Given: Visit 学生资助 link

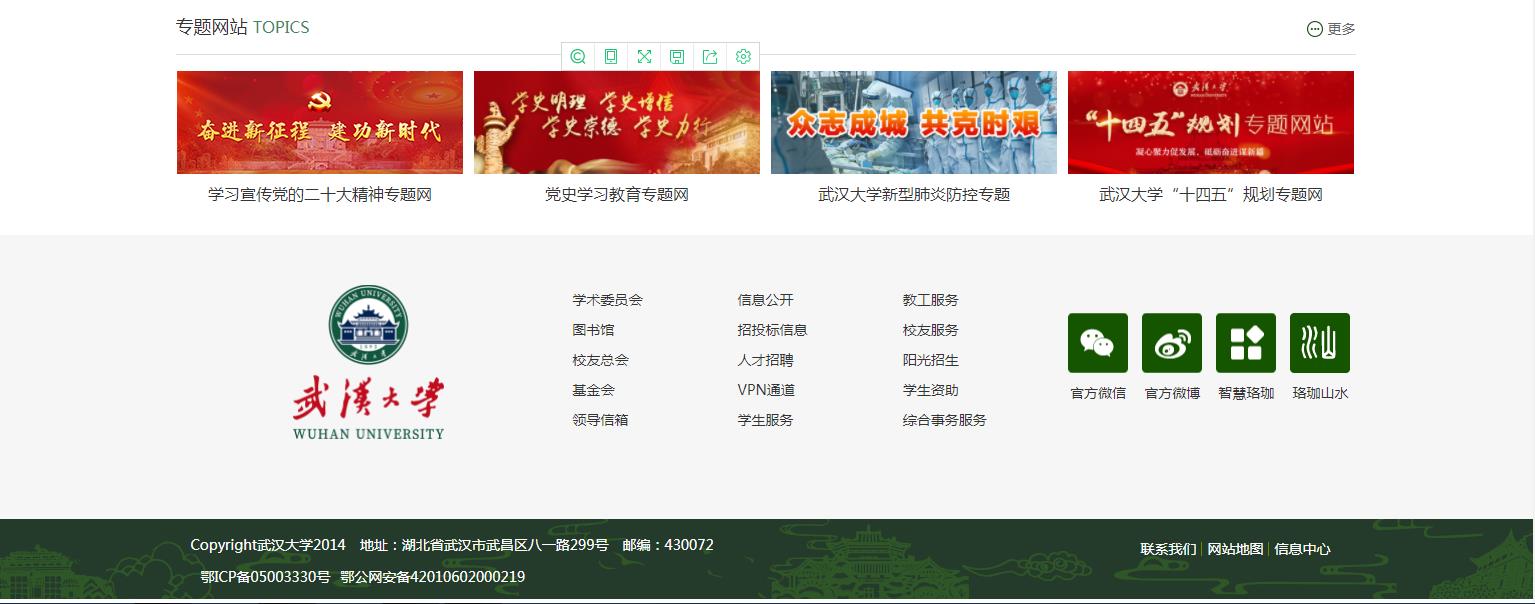Looking at the screenshot, I should 931,390.
